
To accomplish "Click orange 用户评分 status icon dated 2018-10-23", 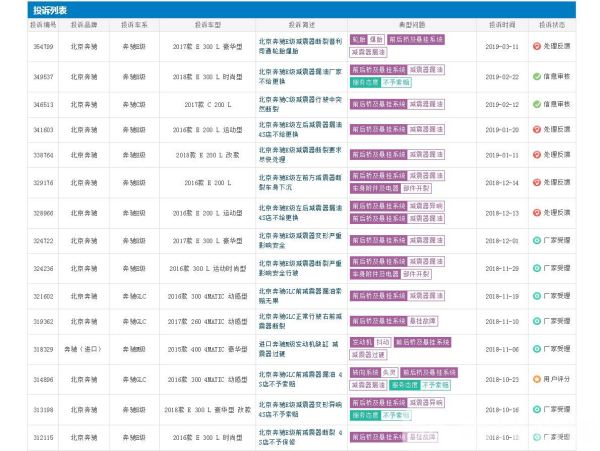I will (536, 379).
